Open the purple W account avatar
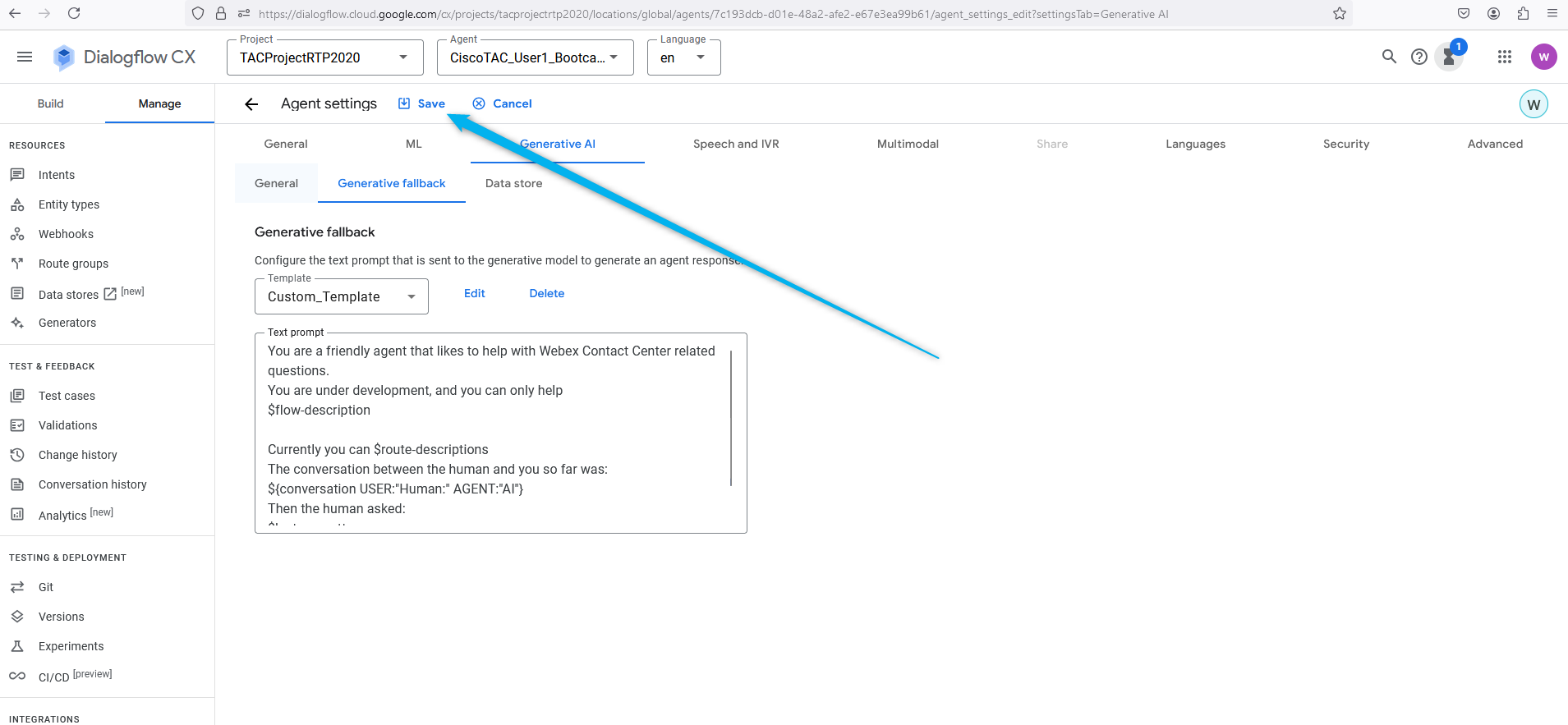 1544,57
